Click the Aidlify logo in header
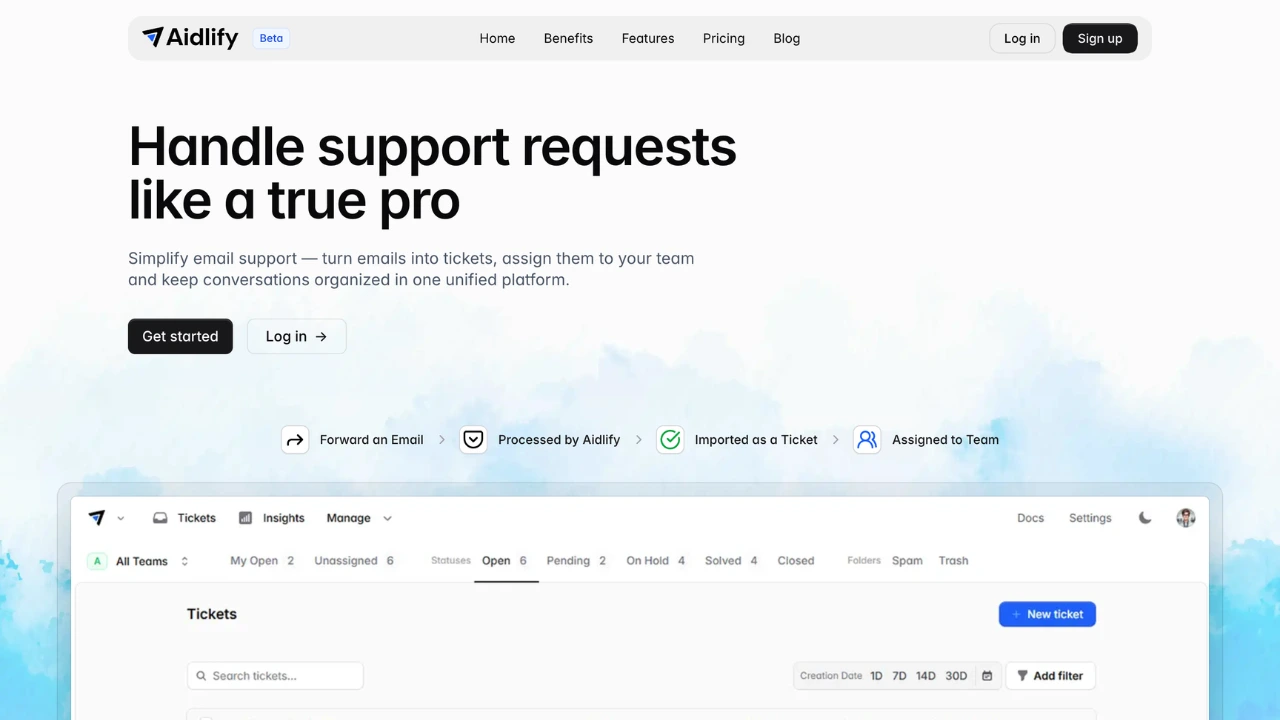Screen dimensions: 1280x720 pos(190,38)
